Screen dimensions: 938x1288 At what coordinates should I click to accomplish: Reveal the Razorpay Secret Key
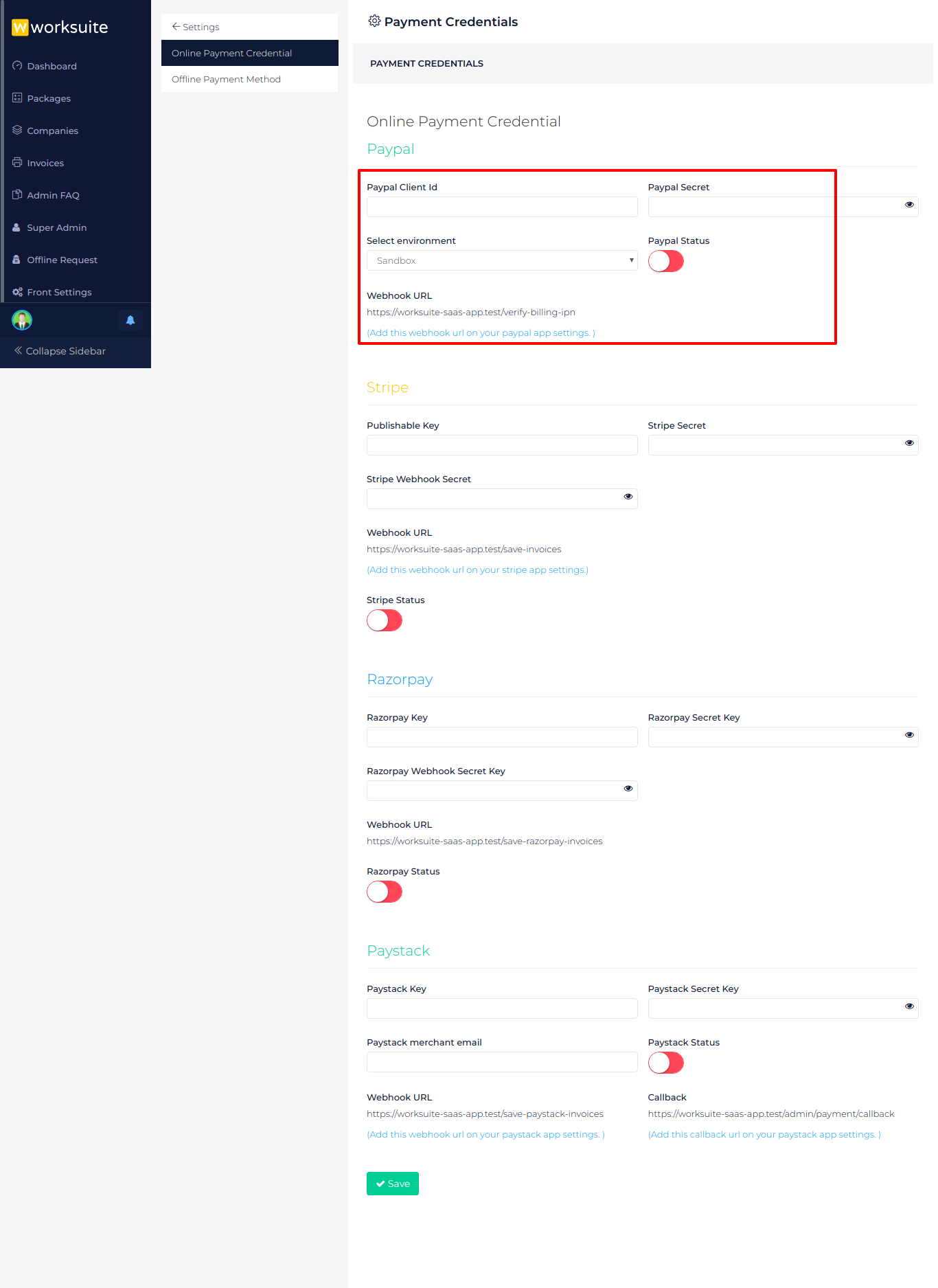tap(909, 735)
